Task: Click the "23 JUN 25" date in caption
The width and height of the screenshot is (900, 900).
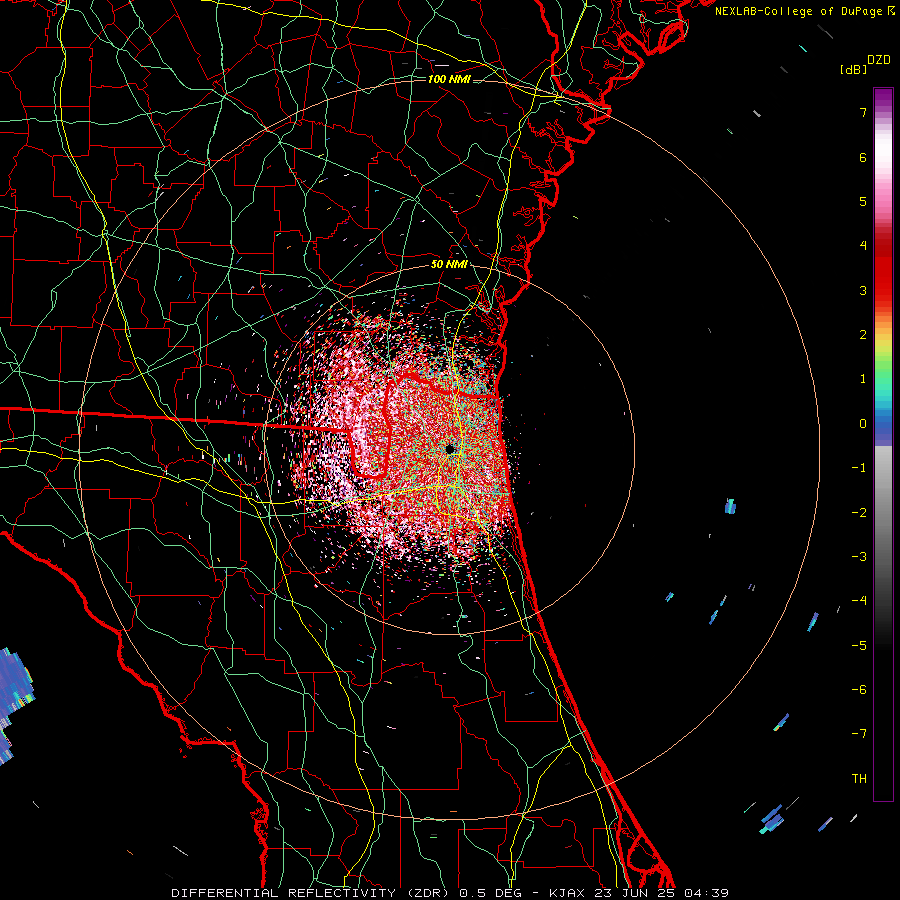Action: (x=635, y=893)
